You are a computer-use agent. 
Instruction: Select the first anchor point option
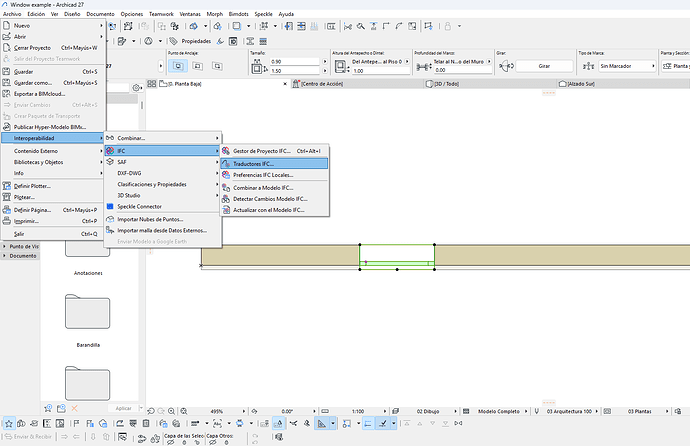pyautogui.click(x=178, y=66)
